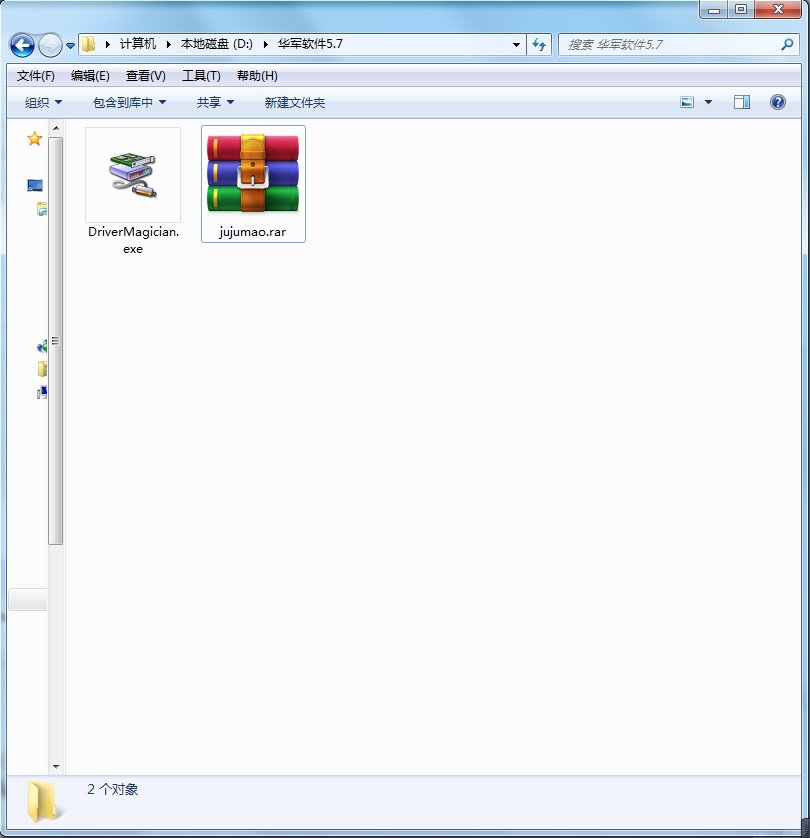Viewport: 810px width, 838px height.
Task: Click the folder icon in address bar
Action: (x=89, y=44)
